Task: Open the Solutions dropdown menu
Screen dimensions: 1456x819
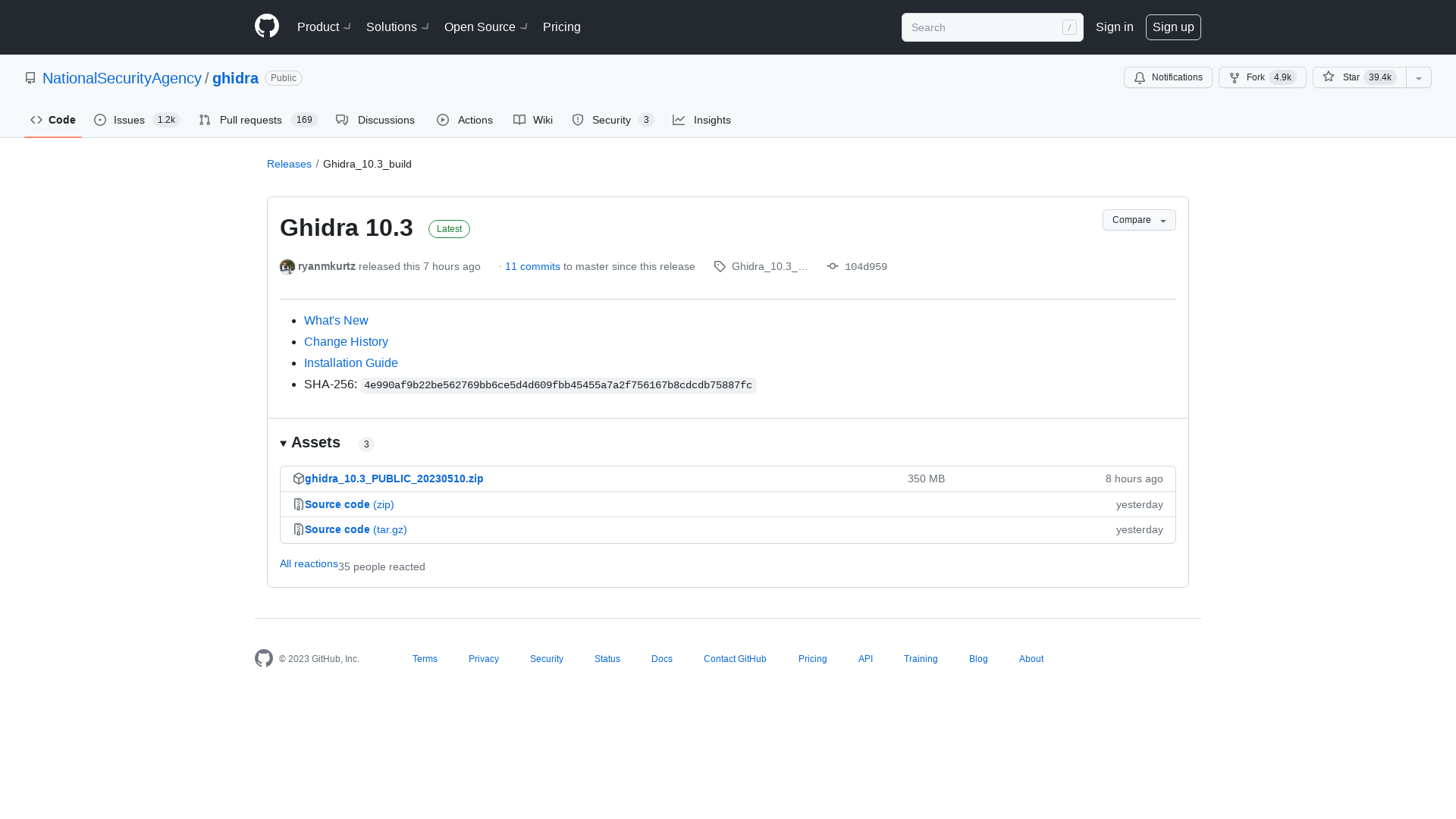Action: 397,27
